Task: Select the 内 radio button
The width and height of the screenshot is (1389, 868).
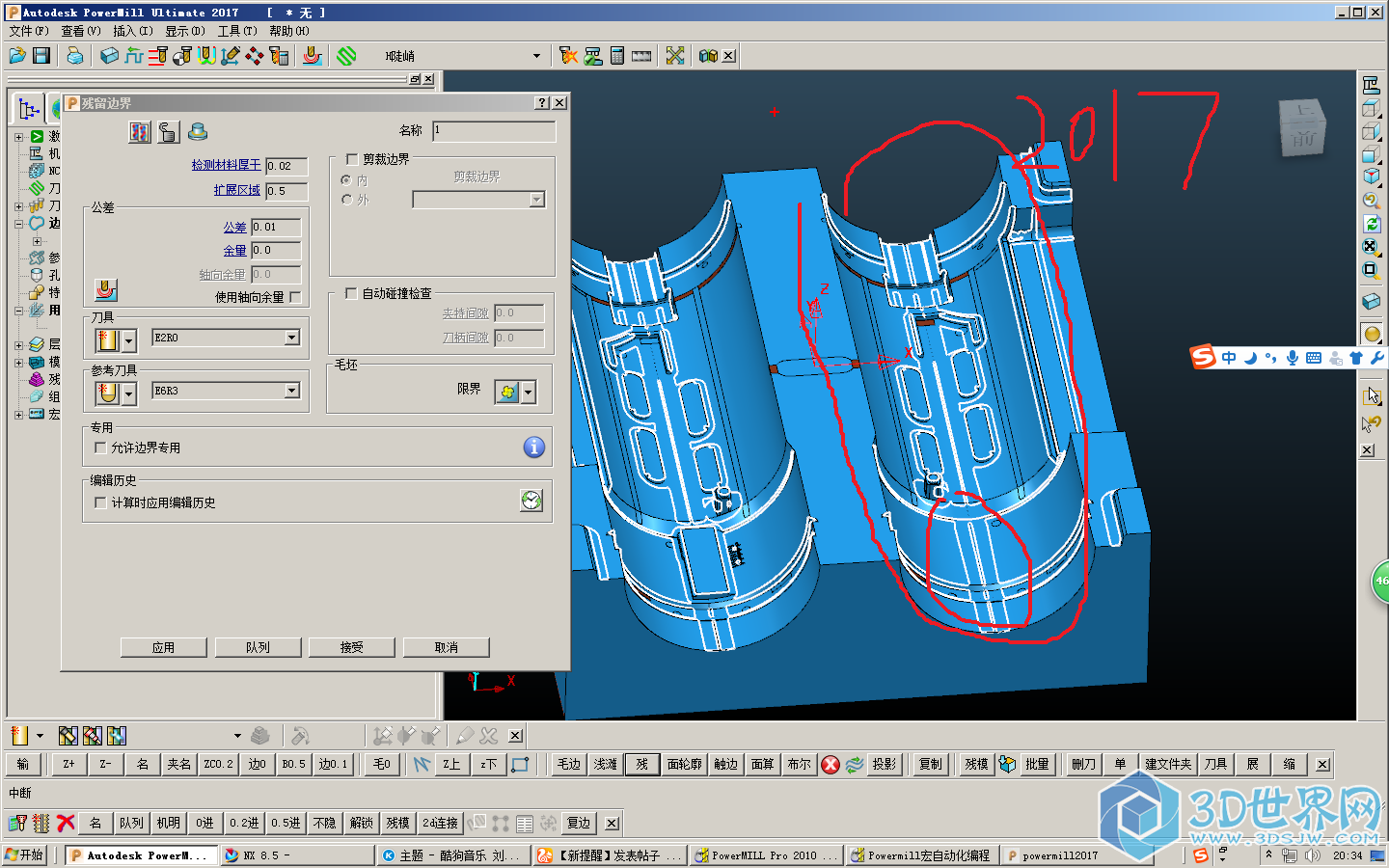Action: 347,180
